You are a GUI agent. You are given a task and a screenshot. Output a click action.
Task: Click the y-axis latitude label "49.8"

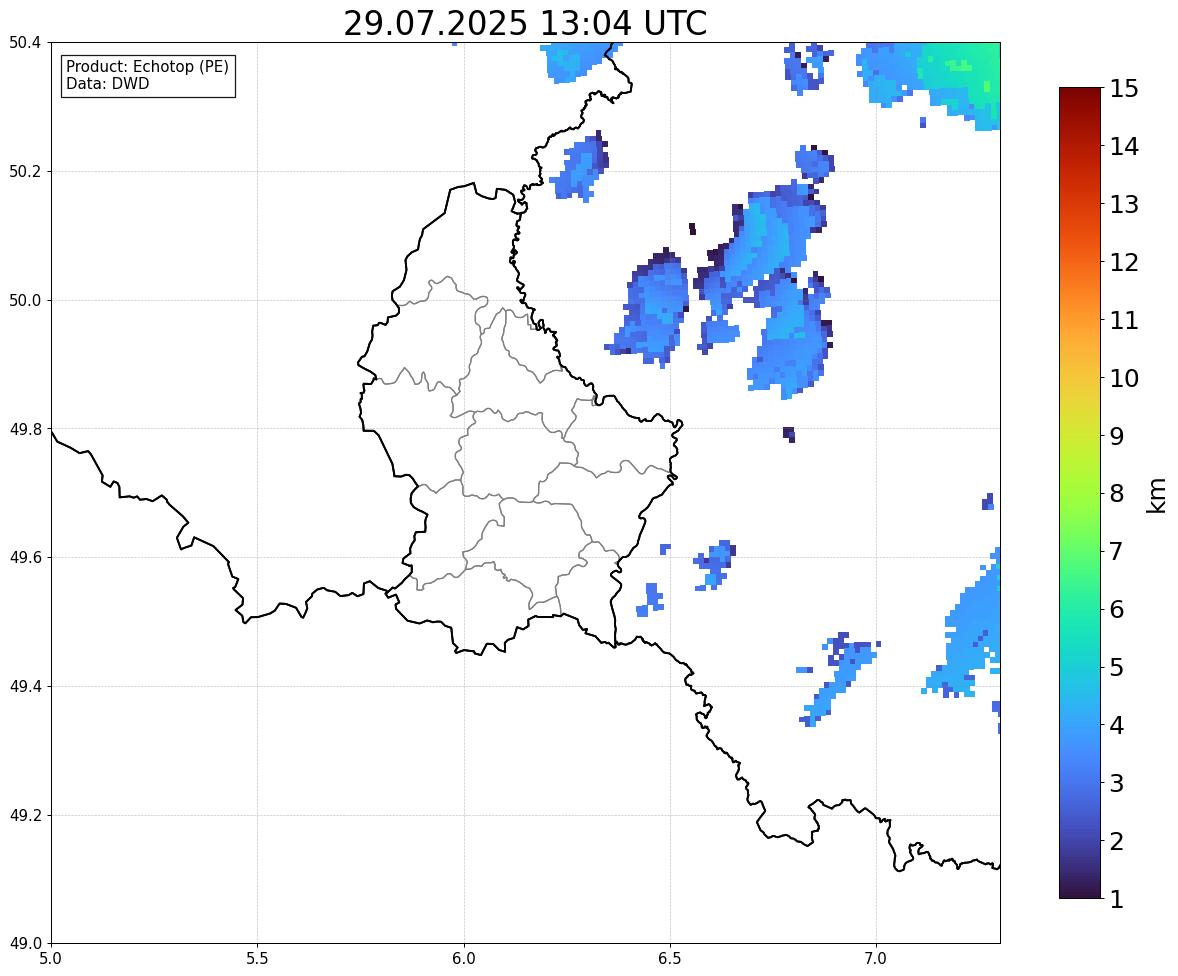pyautogui.click(x=25, y=429)
